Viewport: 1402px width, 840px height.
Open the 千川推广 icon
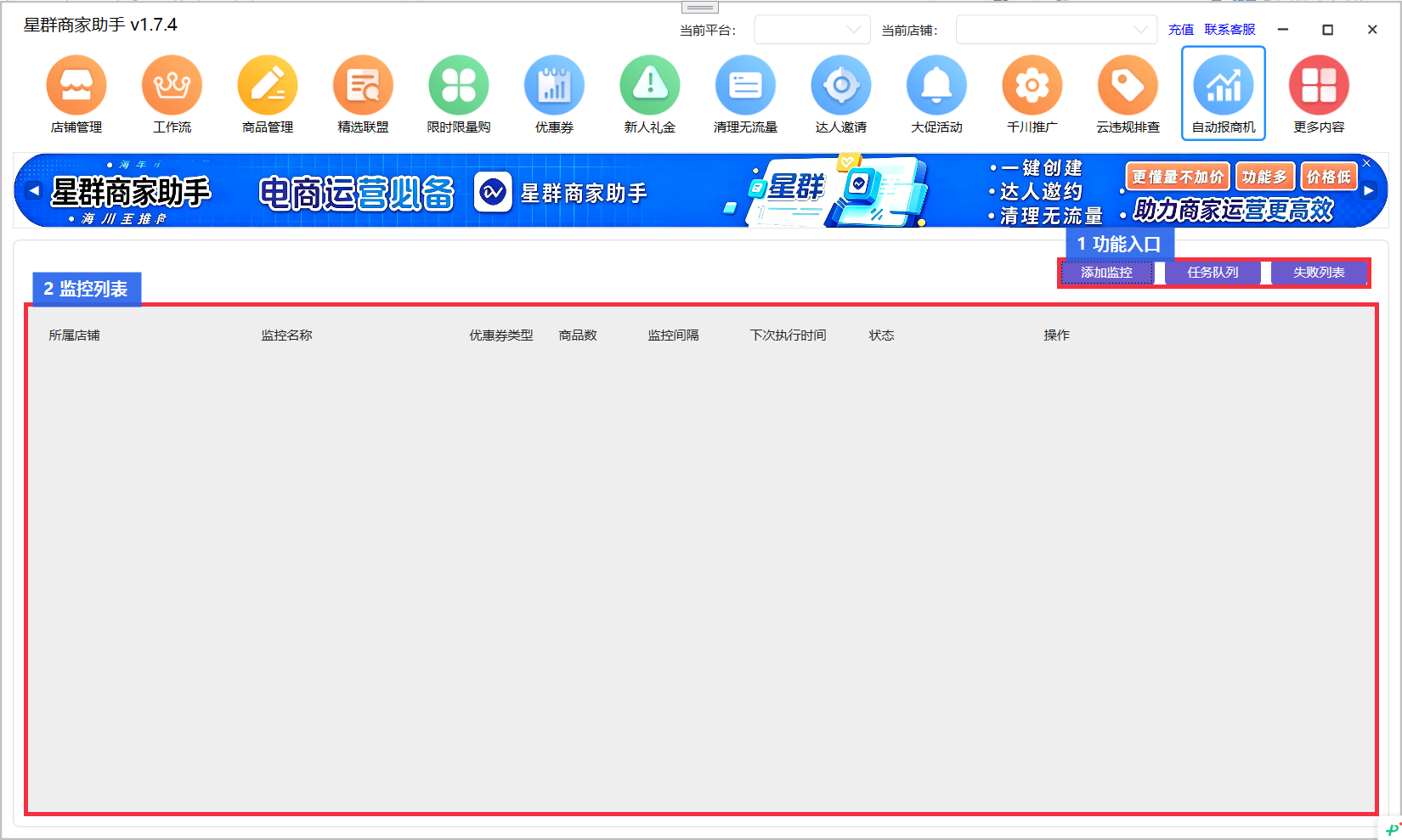[x=1032, y=85]
